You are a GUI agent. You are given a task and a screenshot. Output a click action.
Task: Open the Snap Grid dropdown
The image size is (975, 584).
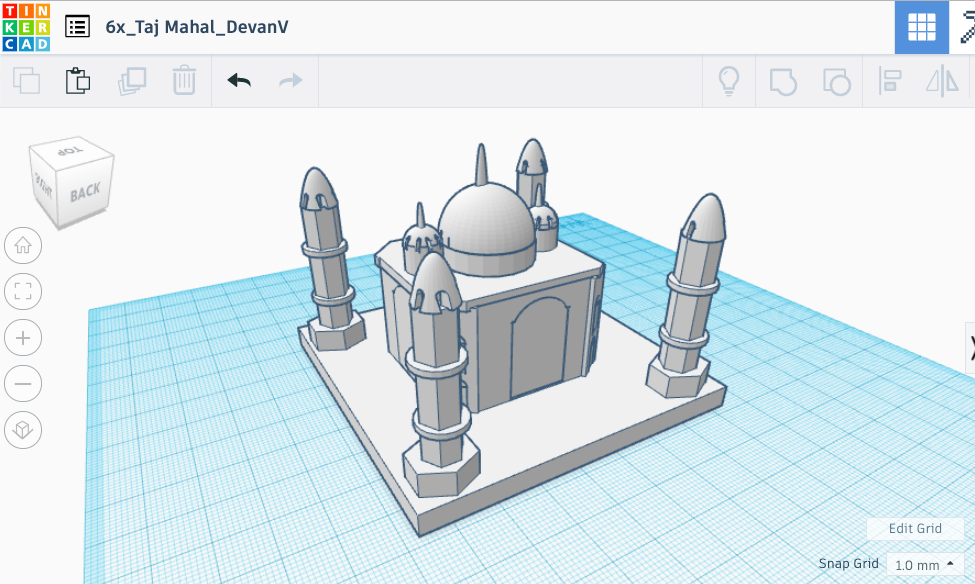click(x=925, y=565)
